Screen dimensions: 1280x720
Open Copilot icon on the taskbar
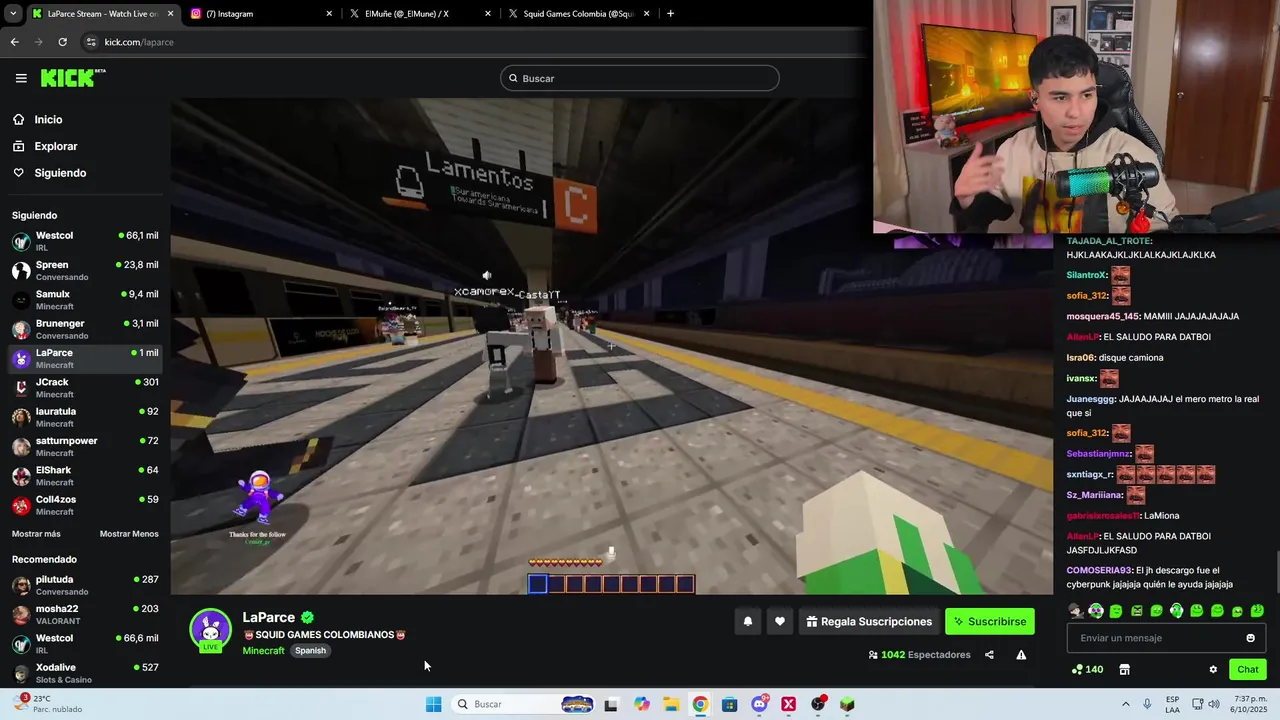tap(641, 704)
